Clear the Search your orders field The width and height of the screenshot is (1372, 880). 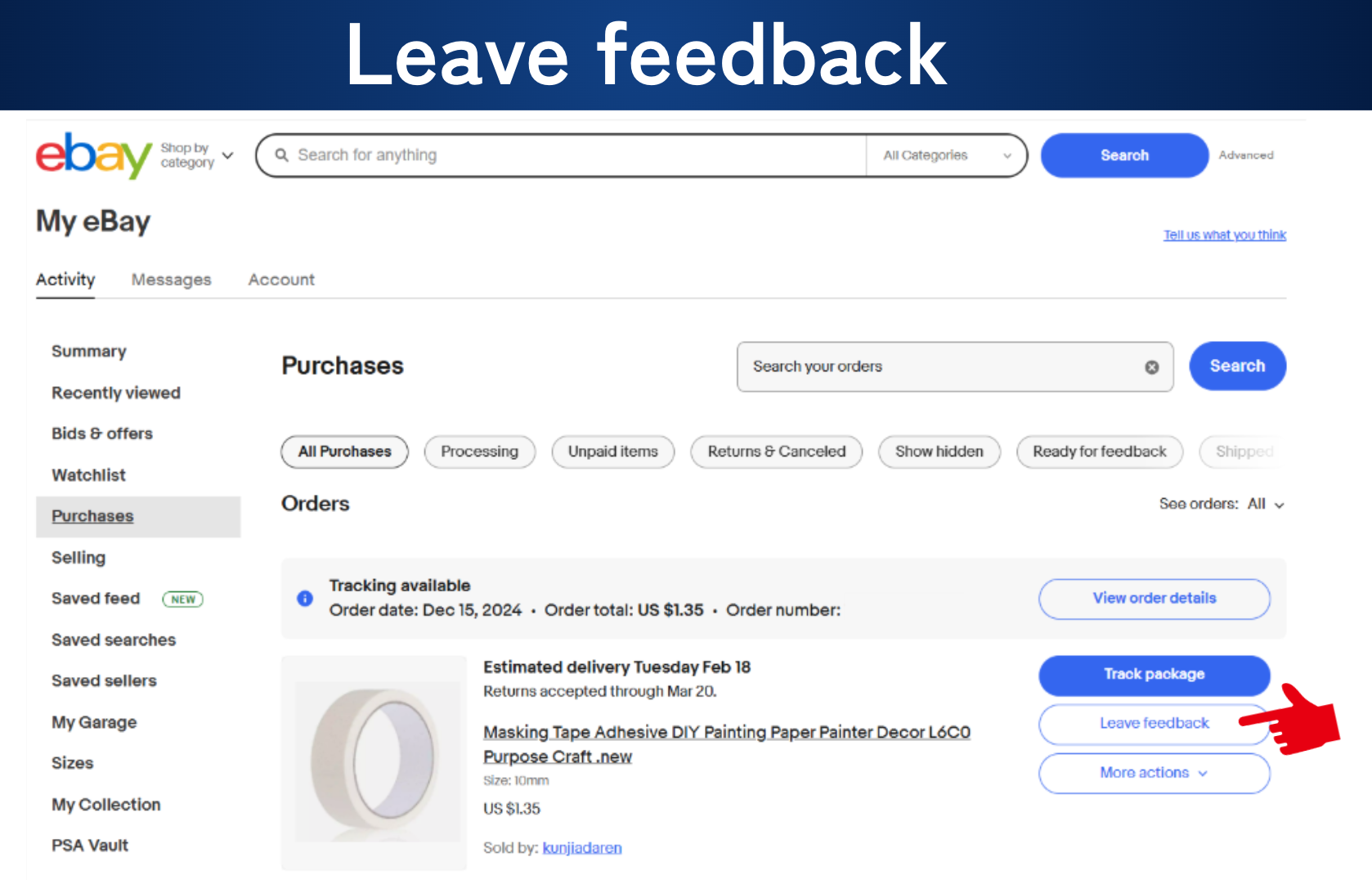(1151, 367)
